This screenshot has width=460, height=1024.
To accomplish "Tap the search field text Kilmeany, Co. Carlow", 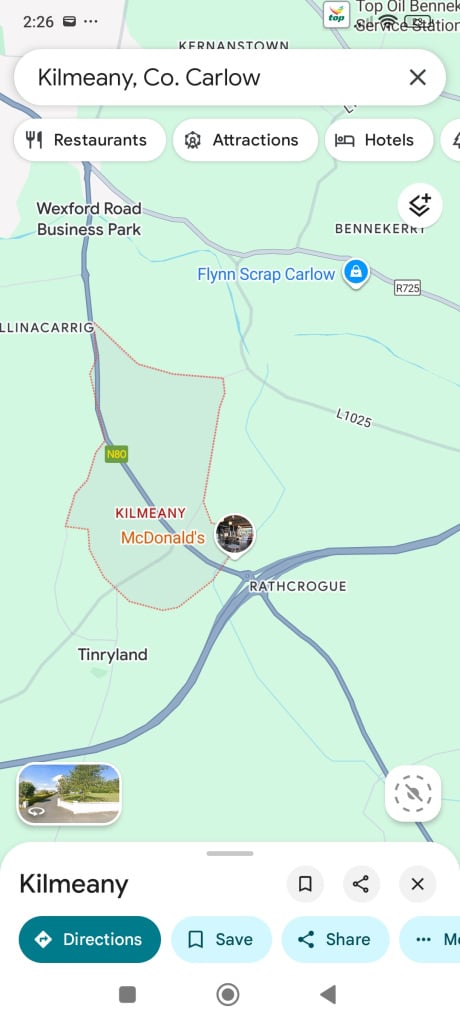I will [x=149, y=78].
